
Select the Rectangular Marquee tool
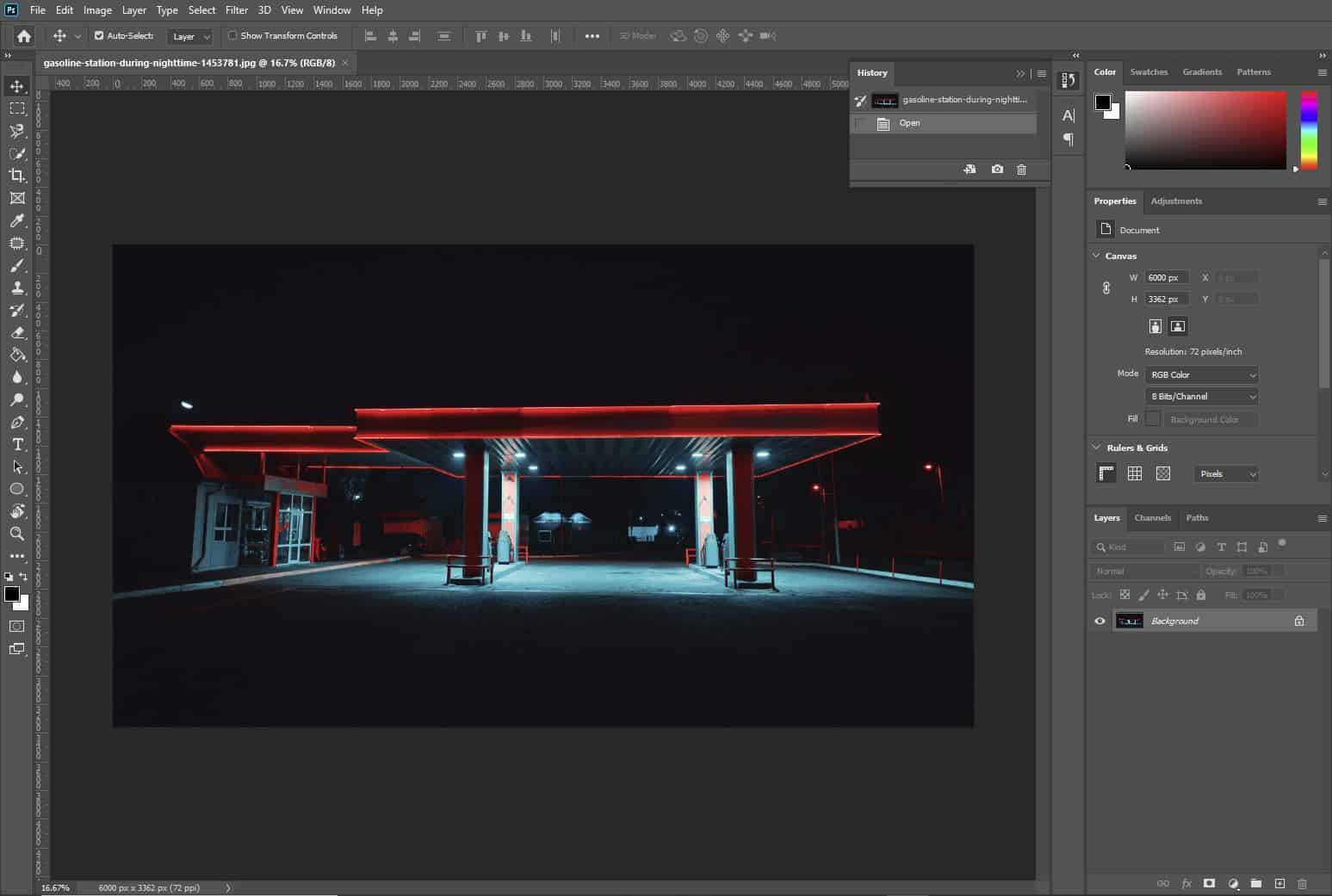pyautogui.click(x=16, y=108)
